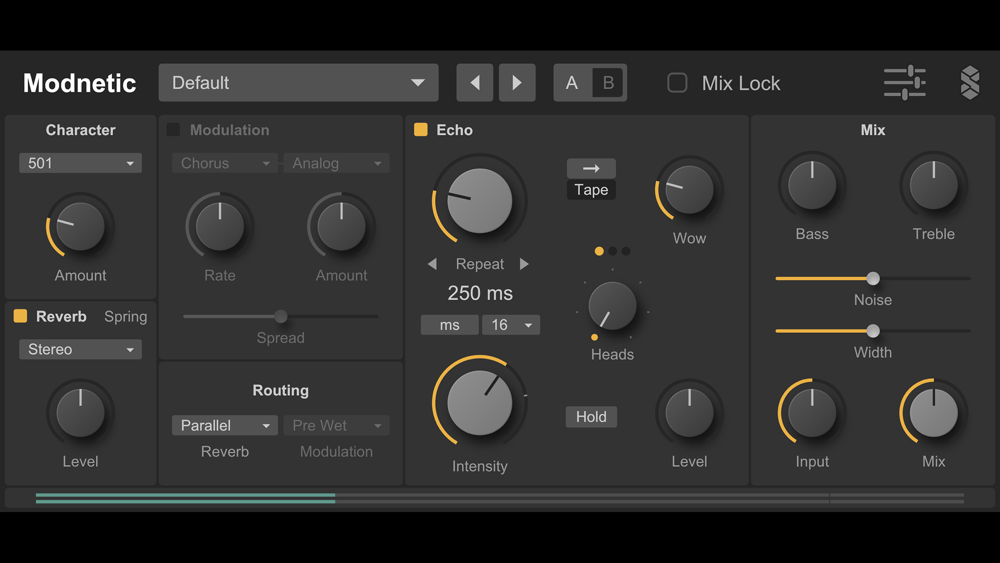Adjust the Width slider handle
Image resolution: width=1000 pixels, height=563 pixels.
pos(873,331)
